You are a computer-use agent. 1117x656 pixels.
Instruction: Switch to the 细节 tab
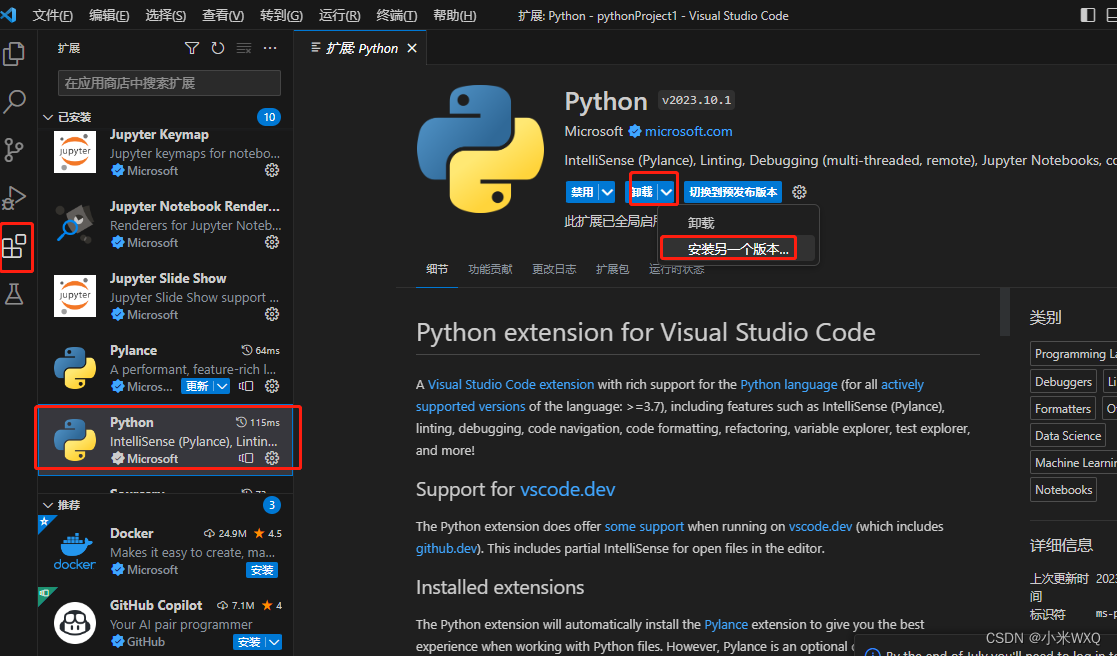click(437, 269)
